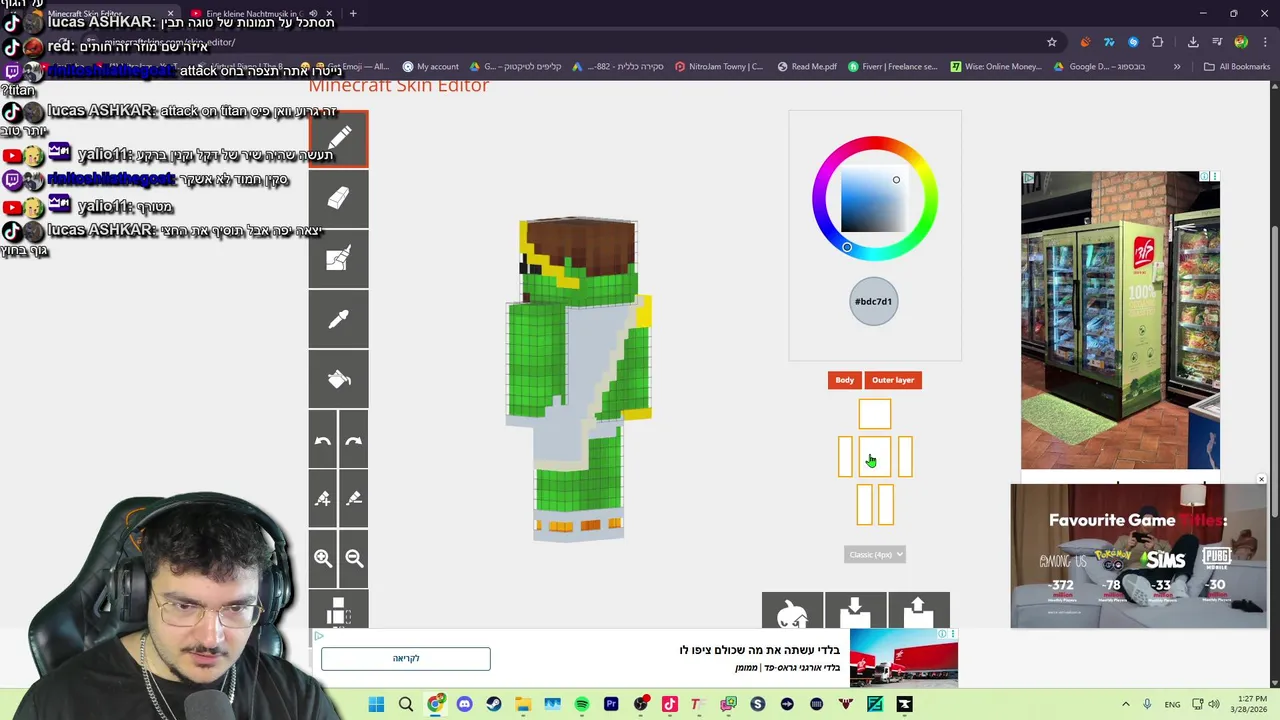Viewport: 1280px width, 720px height.
Task: Click the Favourite Game Titles video ad
Action: [x=1138, y=556]
